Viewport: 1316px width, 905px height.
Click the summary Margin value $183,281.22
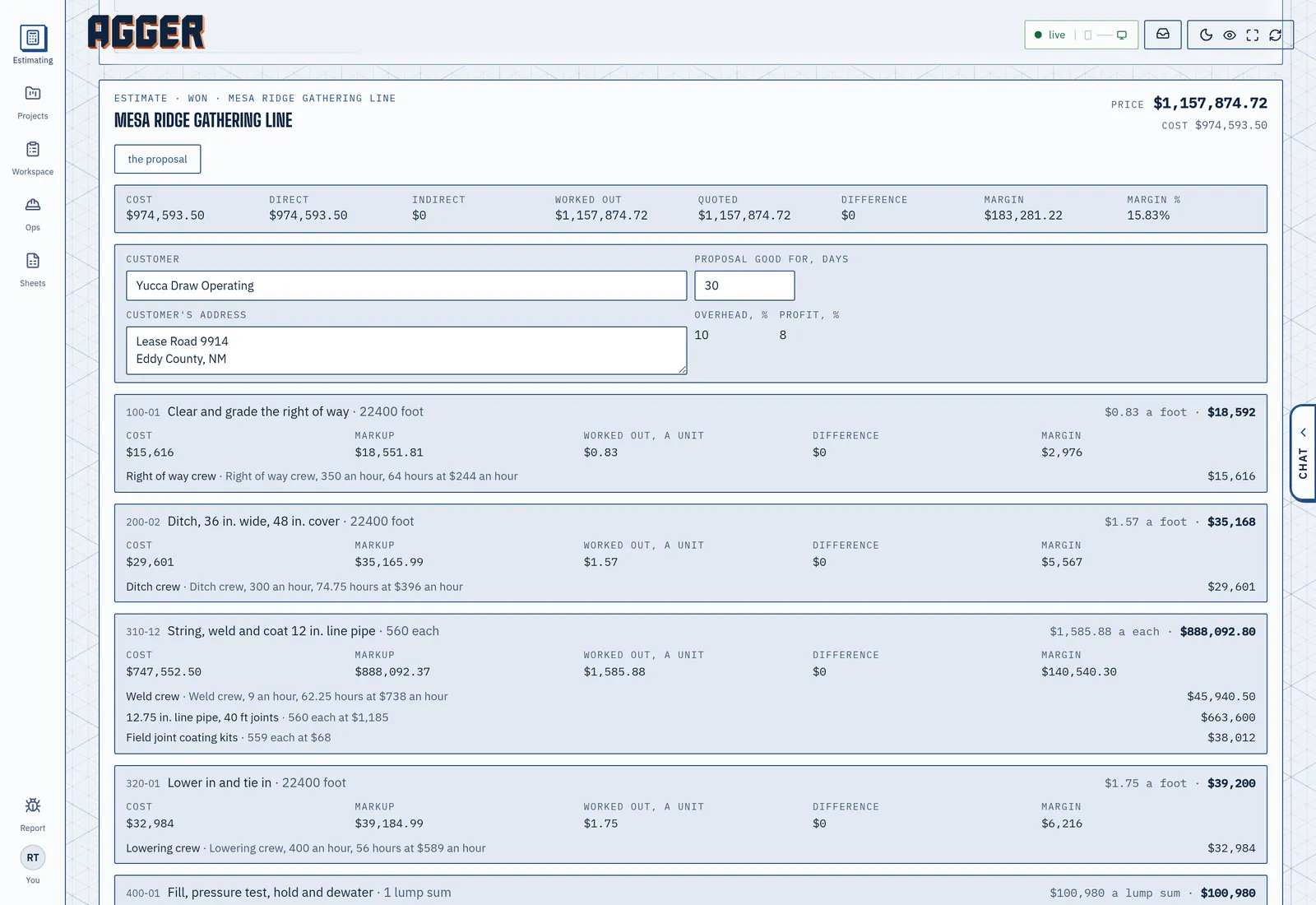point(1023,216)
